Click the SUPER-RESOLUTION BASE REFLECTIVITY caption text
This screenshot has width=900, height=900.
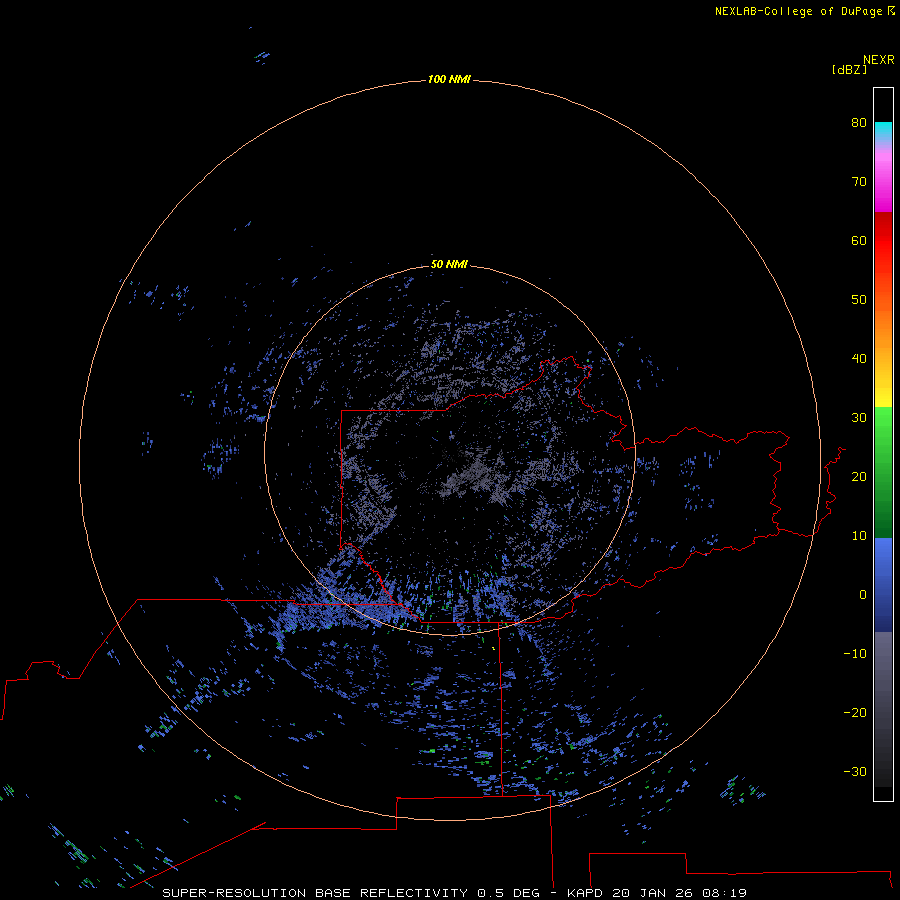(x=315, y=893)
